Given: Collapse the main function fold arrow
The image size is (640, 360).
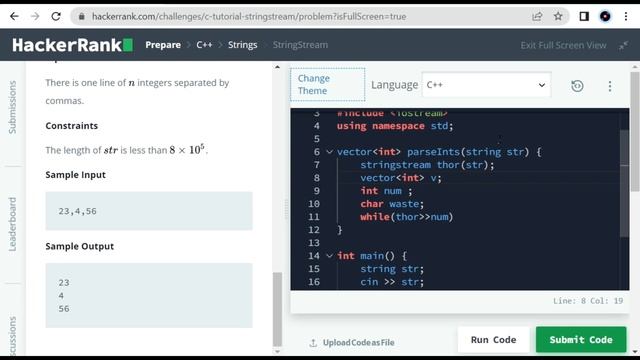Looking at the screenshot, I should tap(329, 256).
